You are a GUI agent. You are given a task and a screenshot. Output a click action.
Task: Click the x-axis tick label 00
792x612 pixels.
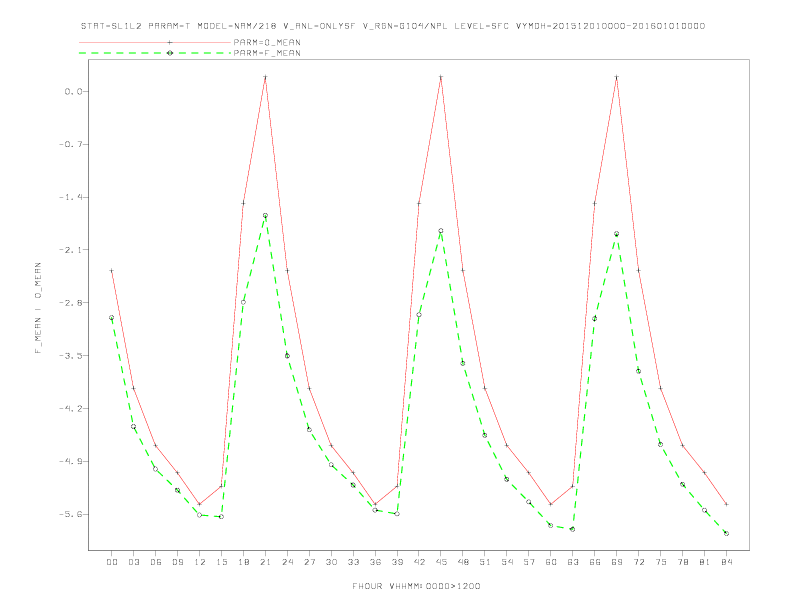(x=112, y=562)
